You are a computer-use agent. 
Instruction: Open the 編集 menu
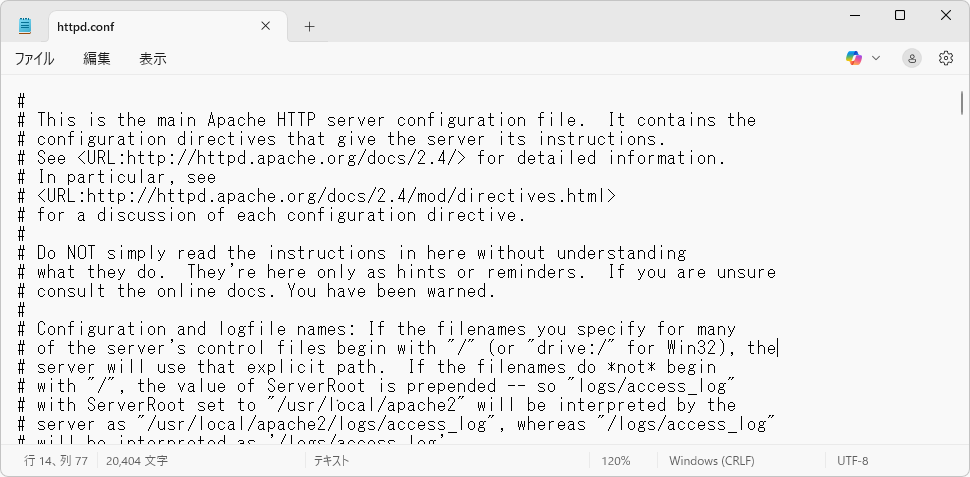97,59
